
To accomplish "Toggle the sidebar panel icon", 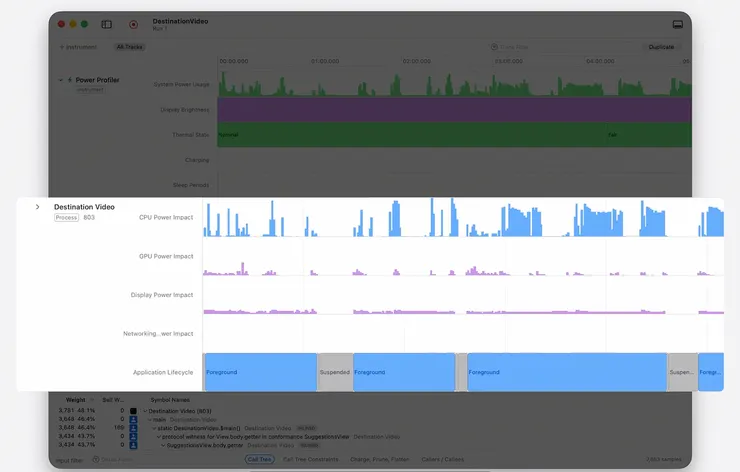I will coord(107,24).
